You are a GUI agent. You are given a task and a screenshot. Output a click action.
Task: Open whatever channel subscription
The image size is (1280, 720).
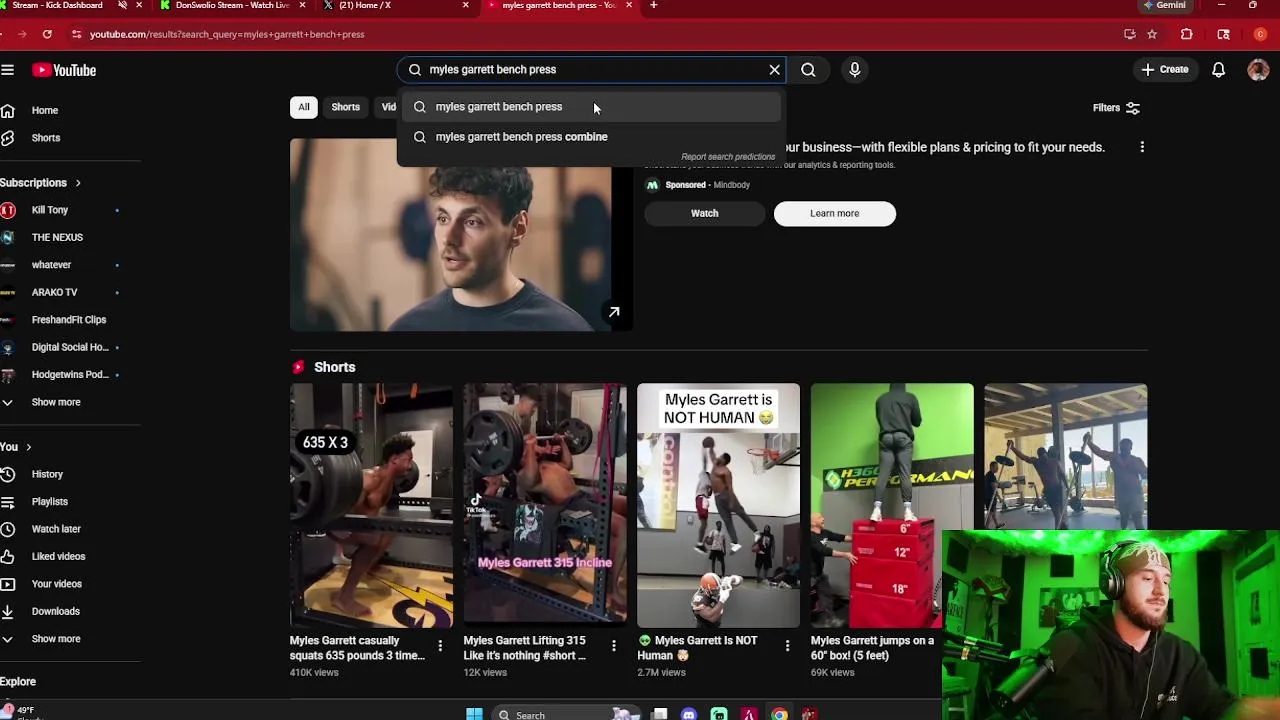[x=51, y=265]
